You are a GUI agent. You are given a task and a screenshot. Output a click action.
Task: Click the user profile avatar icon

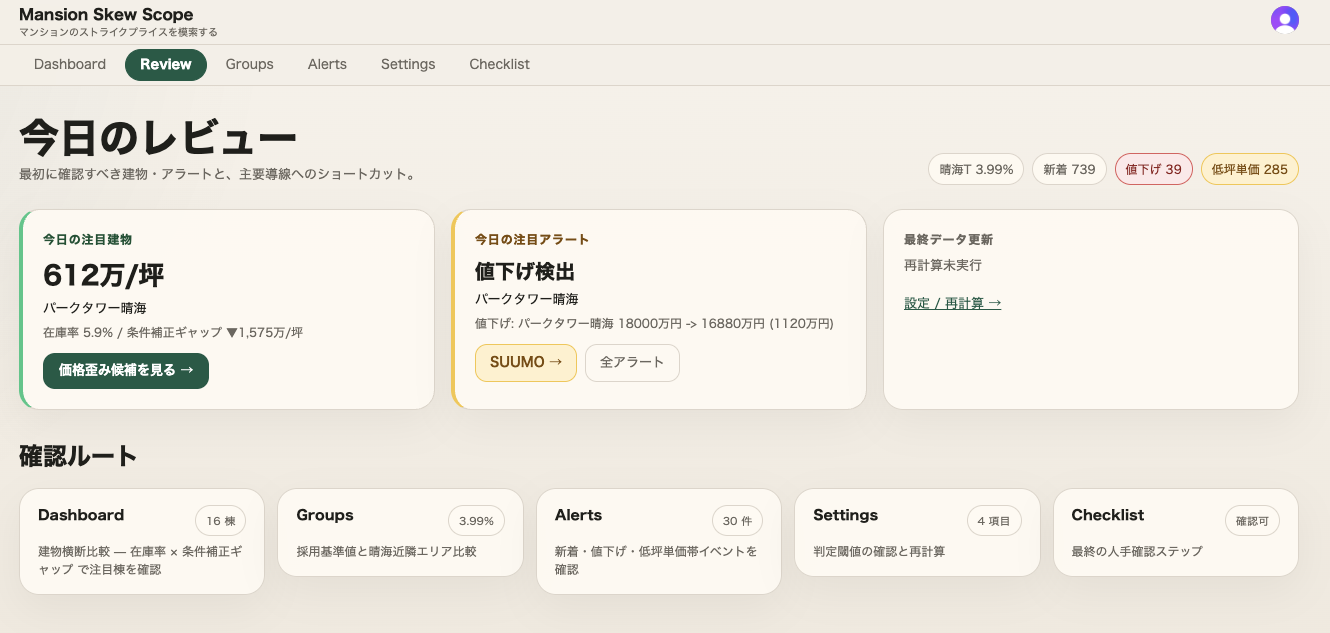tap(1284, 20)
